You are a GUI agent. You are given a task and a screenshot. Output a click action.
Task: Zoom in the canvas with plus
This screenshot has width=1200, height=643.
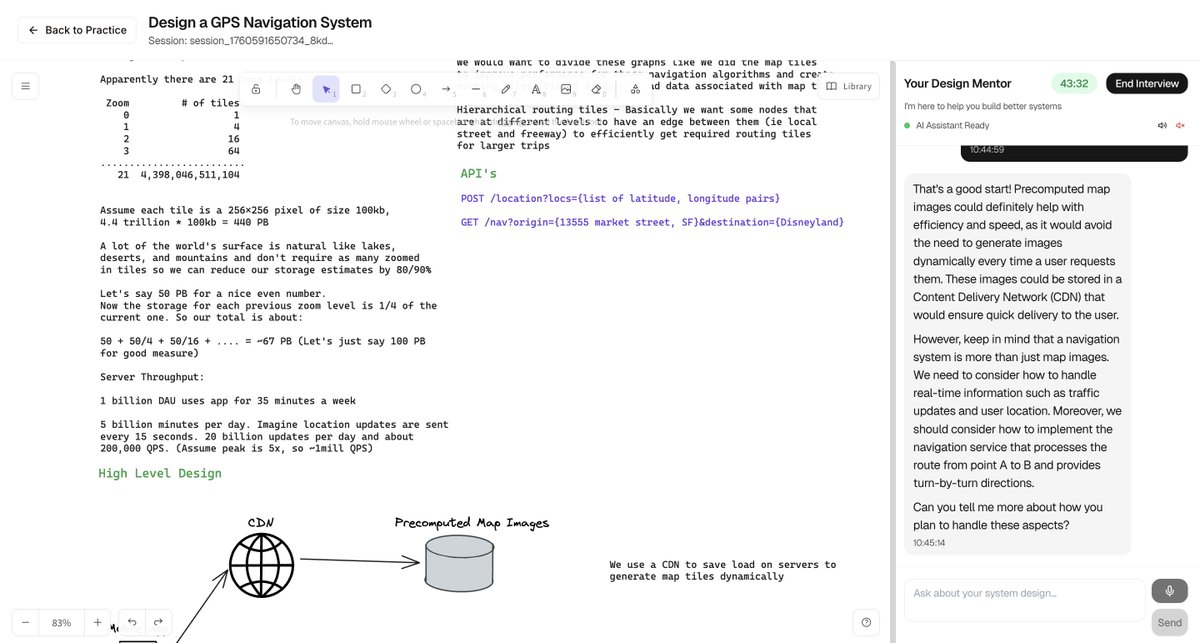click(x=97, y=622)
